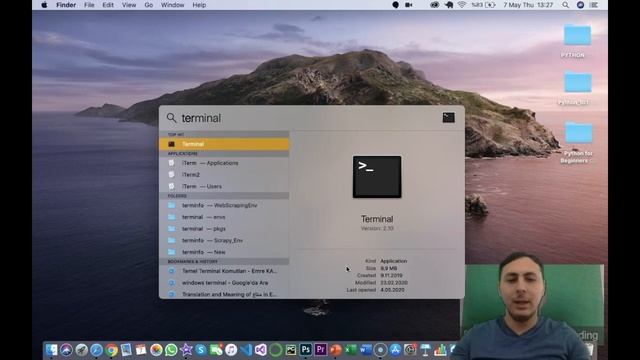Open Photos from the Dock
The width and height of the screenshot is (640, 360).
pyautogui.click(x=156, y=350)
